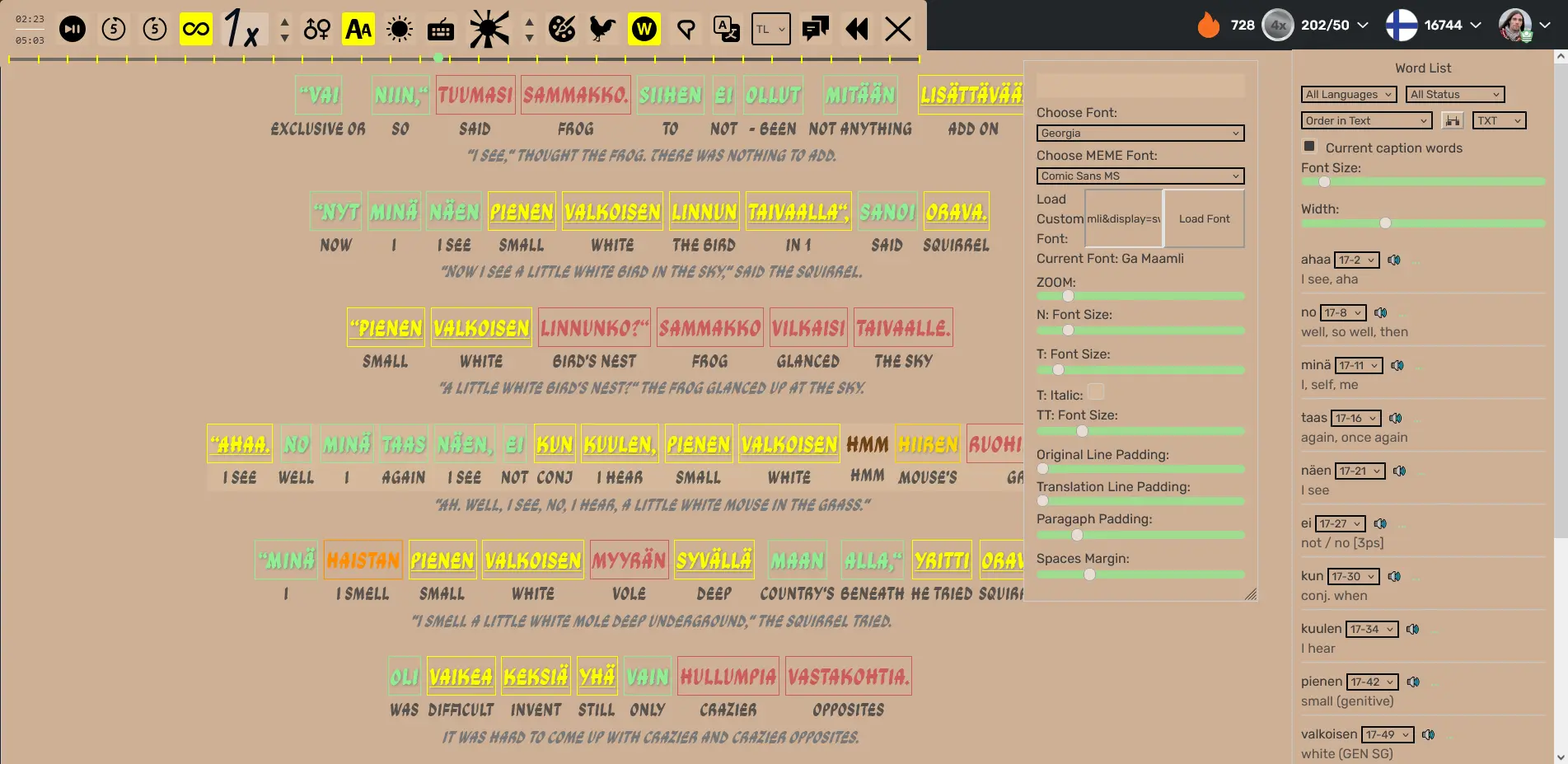Click the play/pause button

73,30
